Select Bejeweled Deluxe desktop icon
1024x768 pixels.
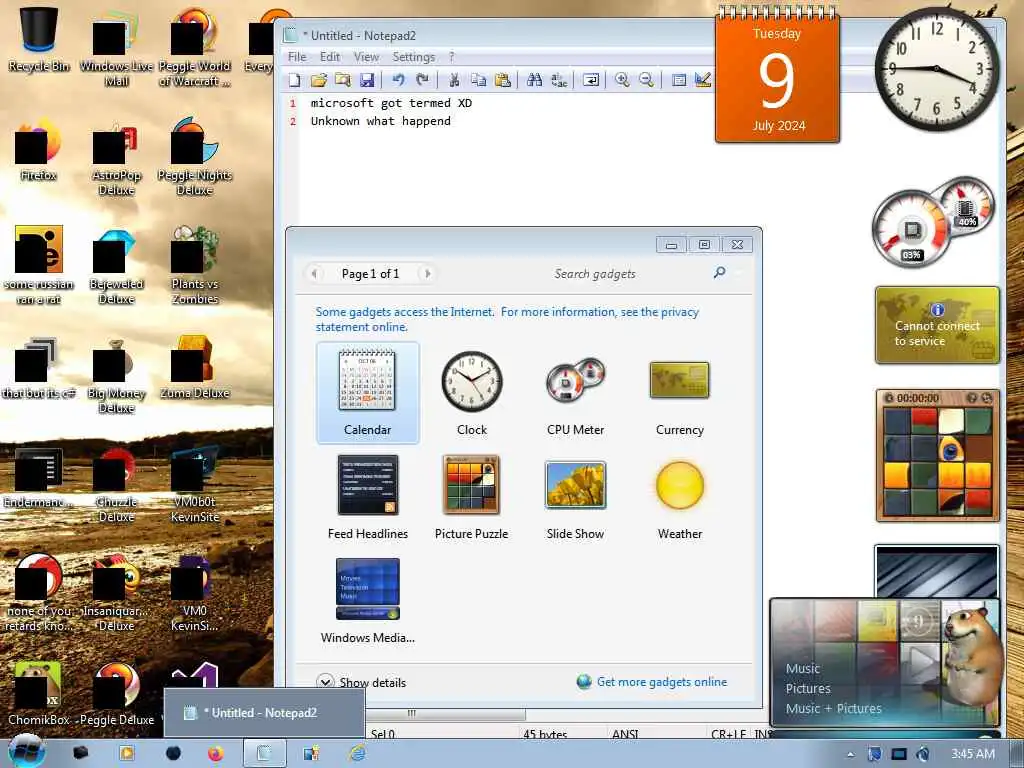(x=116, y=264)
